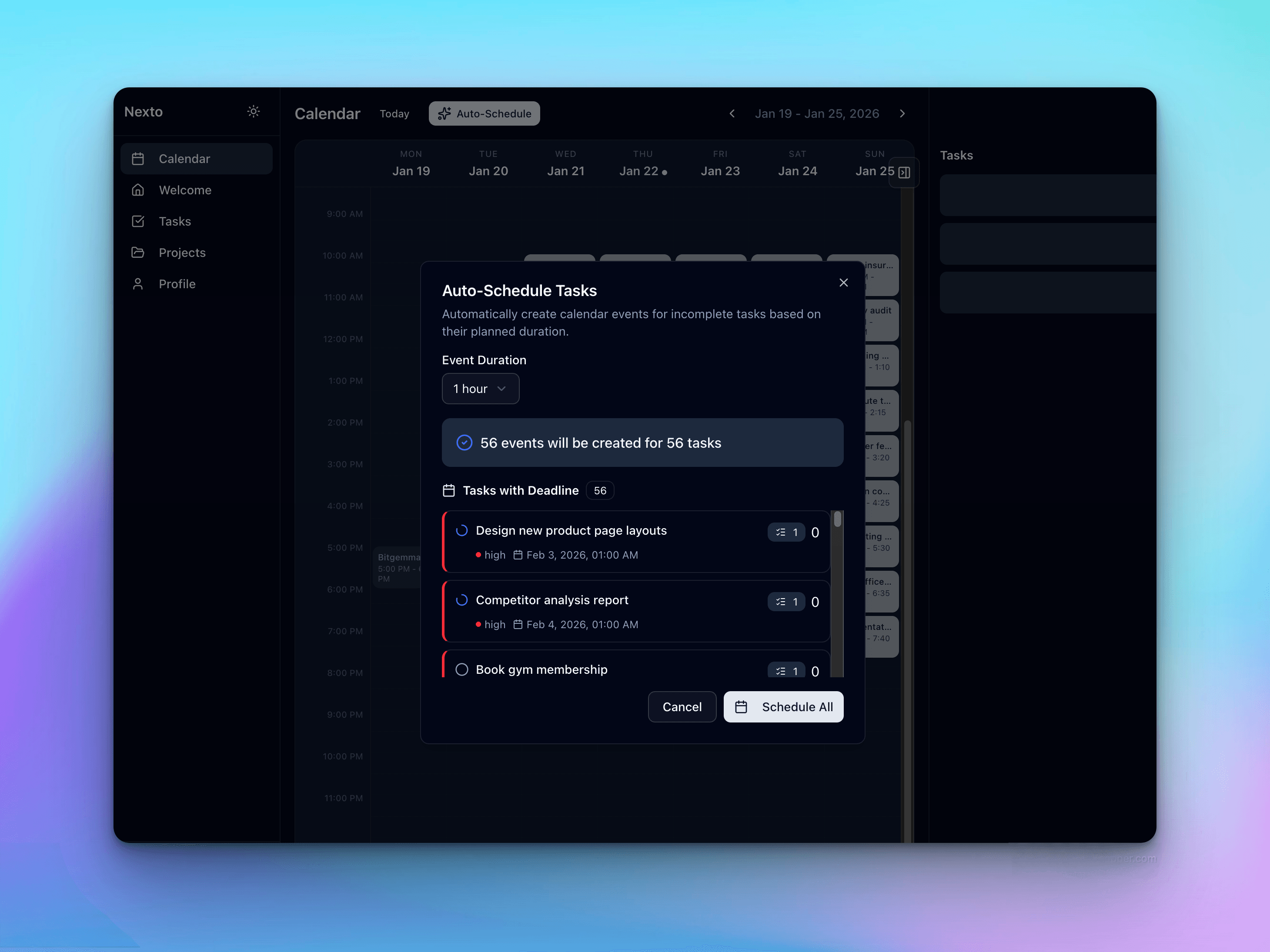Click the subtask checklist badge on Design new product page layouts
This screenshot has height=952, width=1270.
[x=786, y=532]
